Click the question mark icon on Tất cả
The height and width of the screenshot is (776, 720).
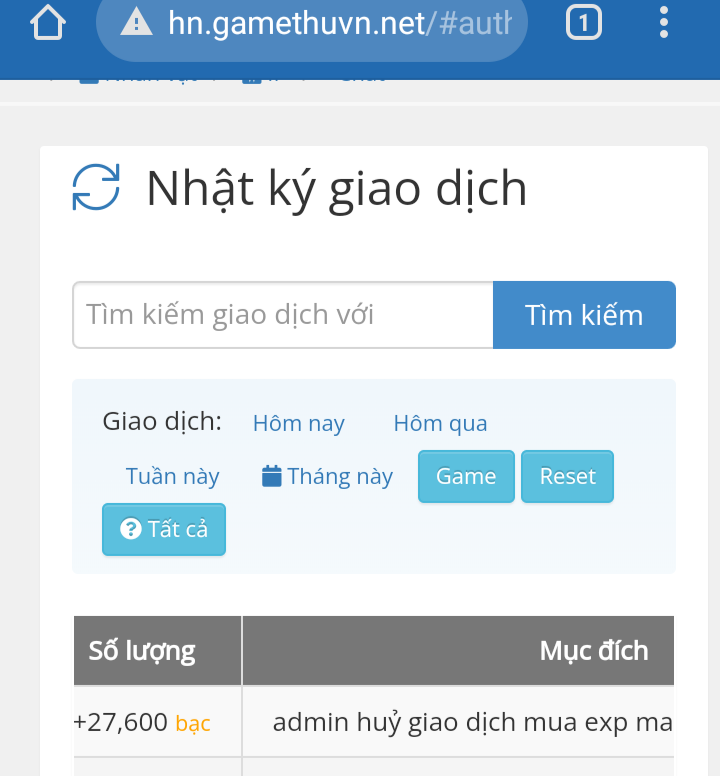pyautogui.click(x=130, y=529)
